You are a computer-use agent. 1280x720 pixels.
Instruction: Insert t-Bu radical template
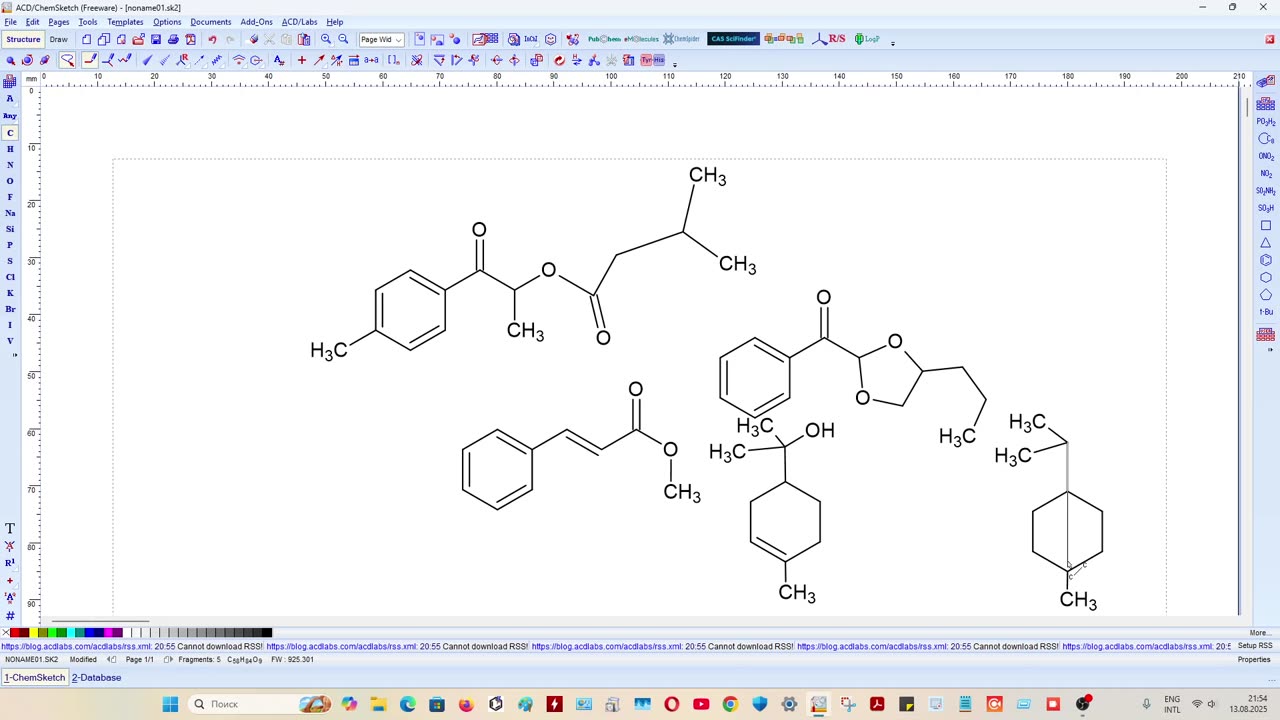(1266, 312)
